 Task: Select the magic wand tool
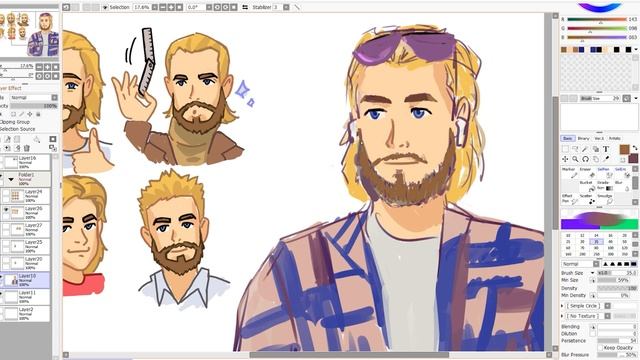click(x=585, y=149)
